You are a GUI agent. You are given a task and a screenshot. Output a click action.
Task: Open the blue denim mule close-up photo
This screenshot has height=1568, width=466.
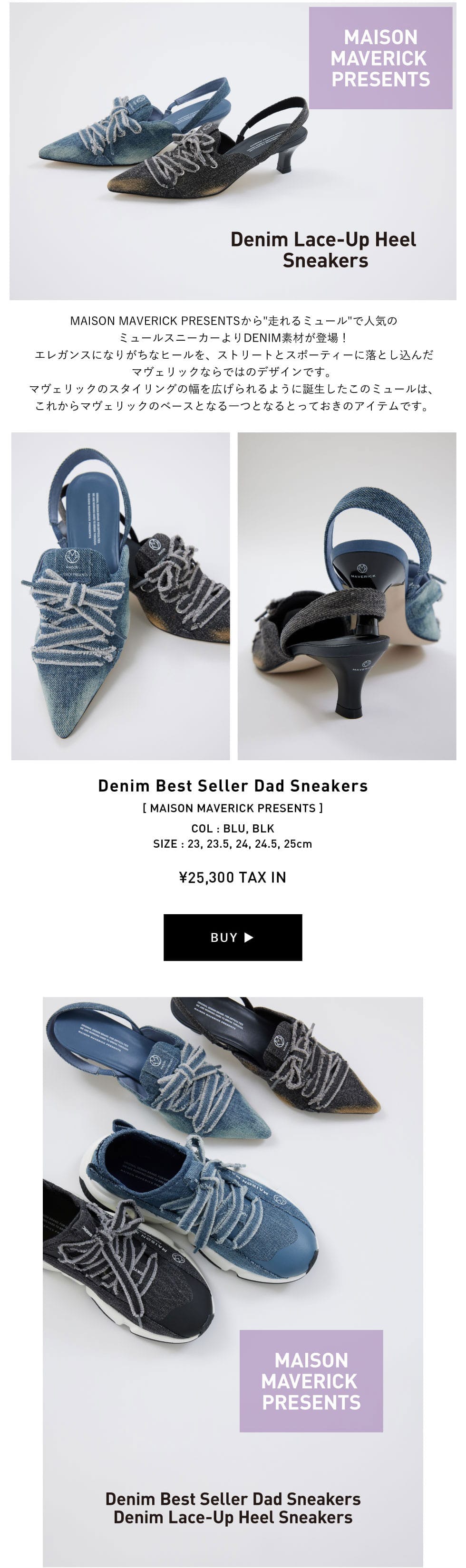click(x=121, y=596)
